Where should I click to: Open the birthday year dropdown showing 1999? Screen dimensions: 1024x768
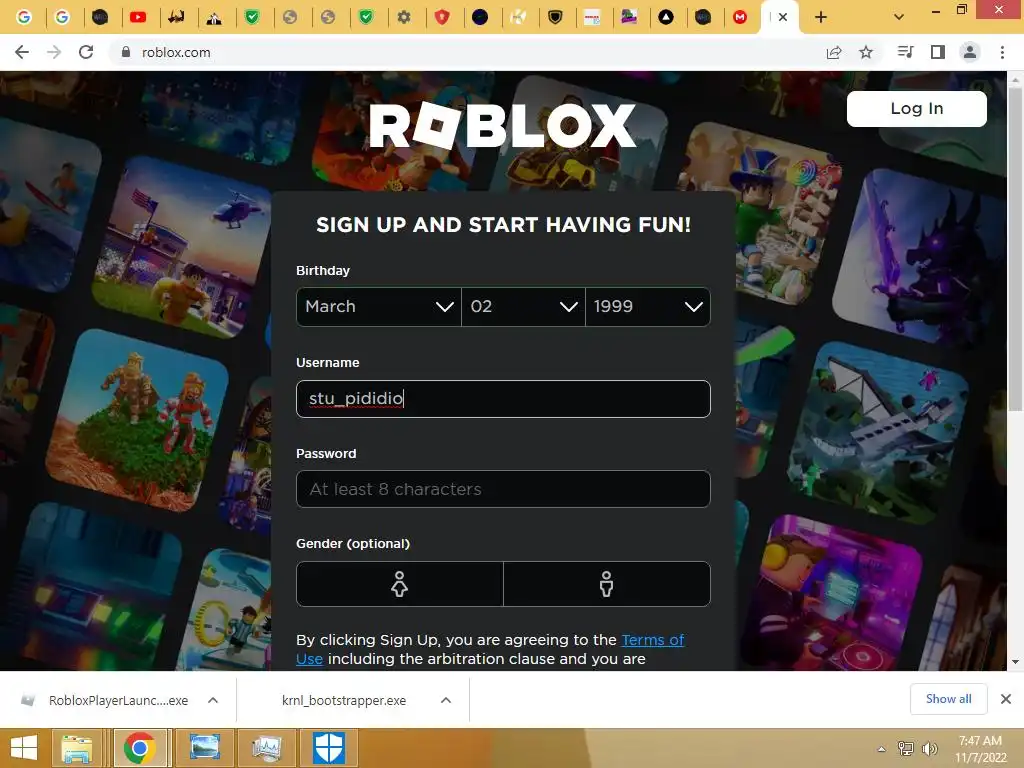(648, 306)
